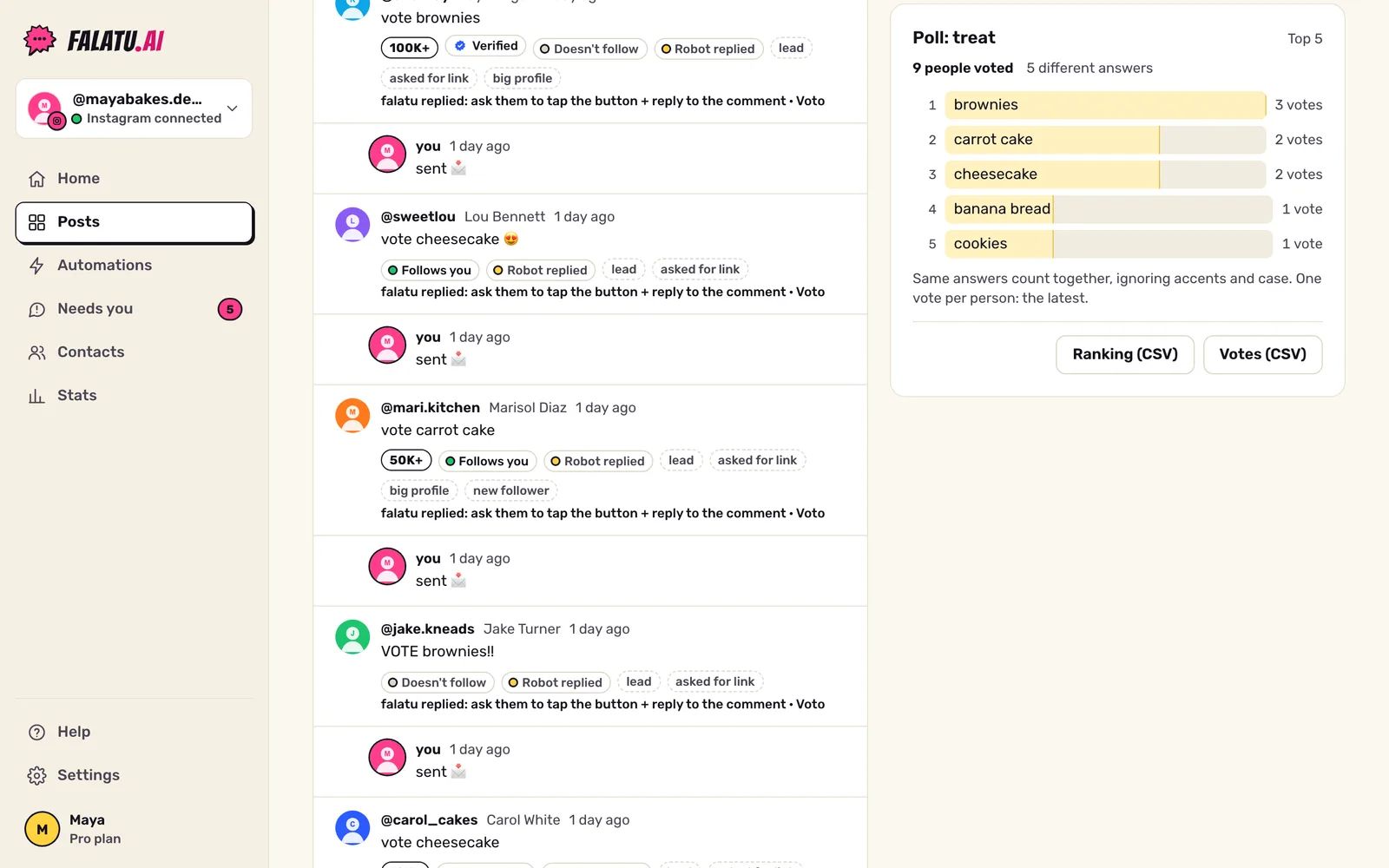Open the Home page

click(x=135, y=178)
